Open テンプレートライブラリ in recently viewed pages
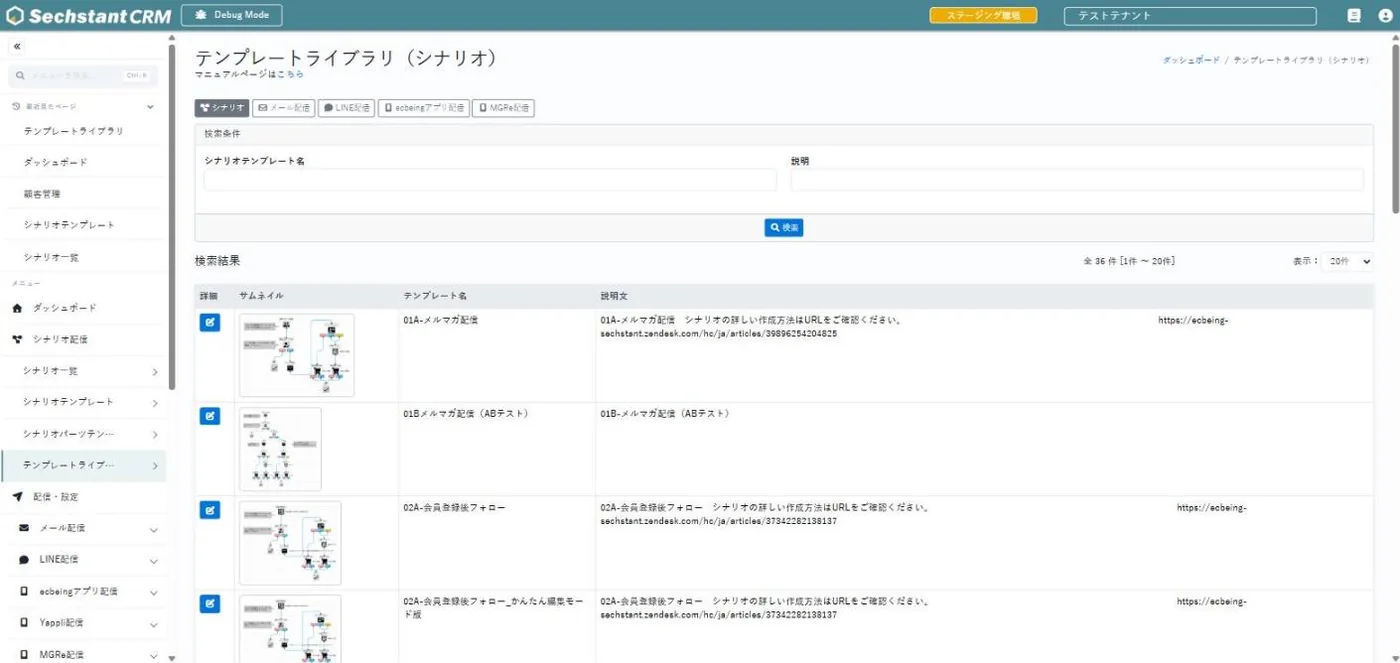Image resolution: width=1400 pixels, height=663 pixels. [74, 131]
